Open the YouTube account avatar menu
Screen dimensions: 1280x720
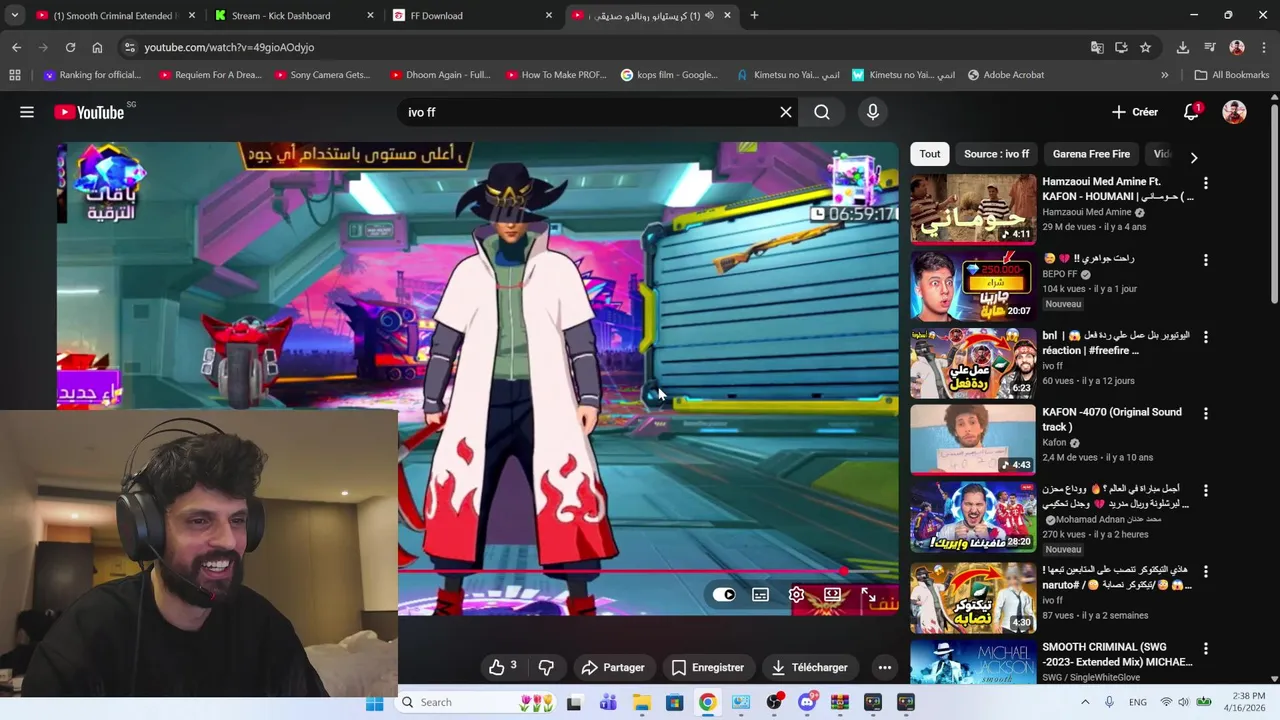pyautogui.click(x=1234, y=112)
